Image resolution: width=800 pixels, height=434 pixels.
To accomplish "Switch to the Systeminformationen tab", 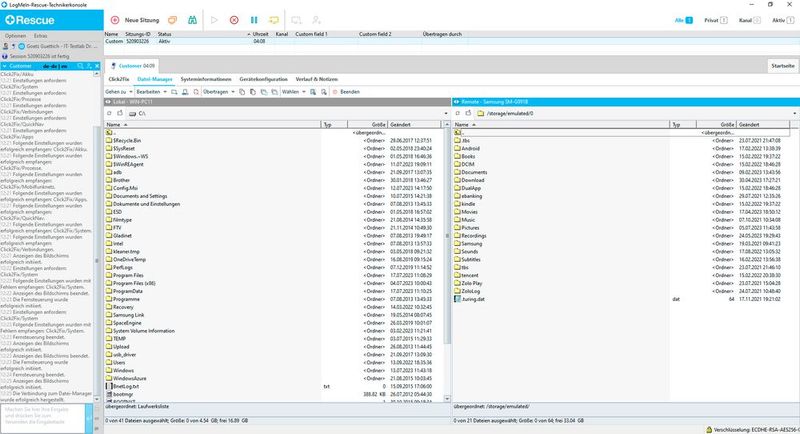I will 206,78.
